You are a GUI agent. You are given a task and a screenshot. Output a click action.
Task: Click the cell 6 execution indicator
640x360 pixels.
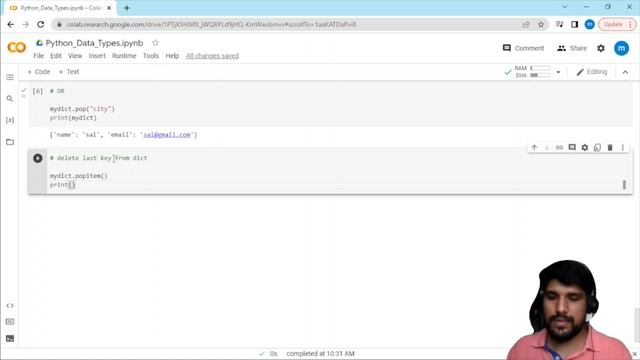pos(38,91)
